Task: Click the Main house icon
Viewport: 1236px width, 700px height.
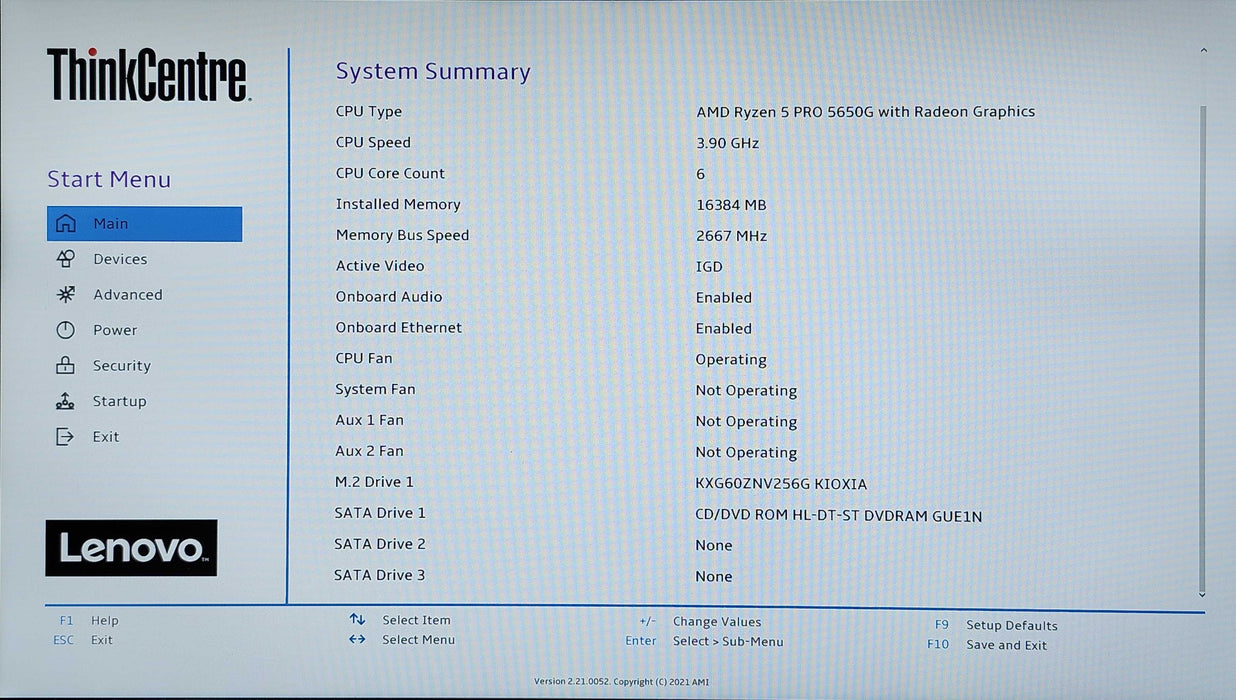Action: tap(66, 224)
